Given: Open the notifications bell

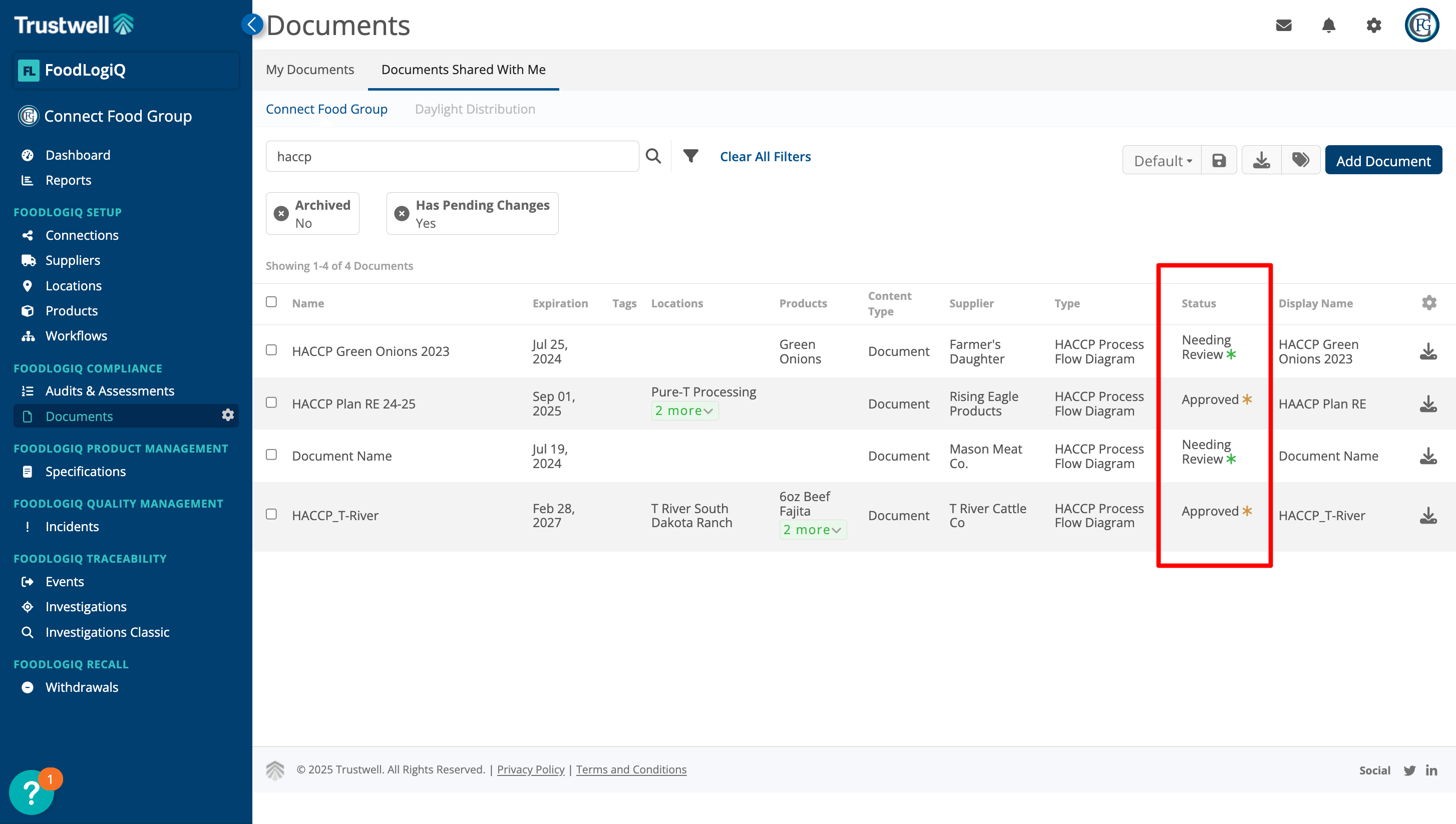Looking at the screenshot, I should click(1329, 26).
